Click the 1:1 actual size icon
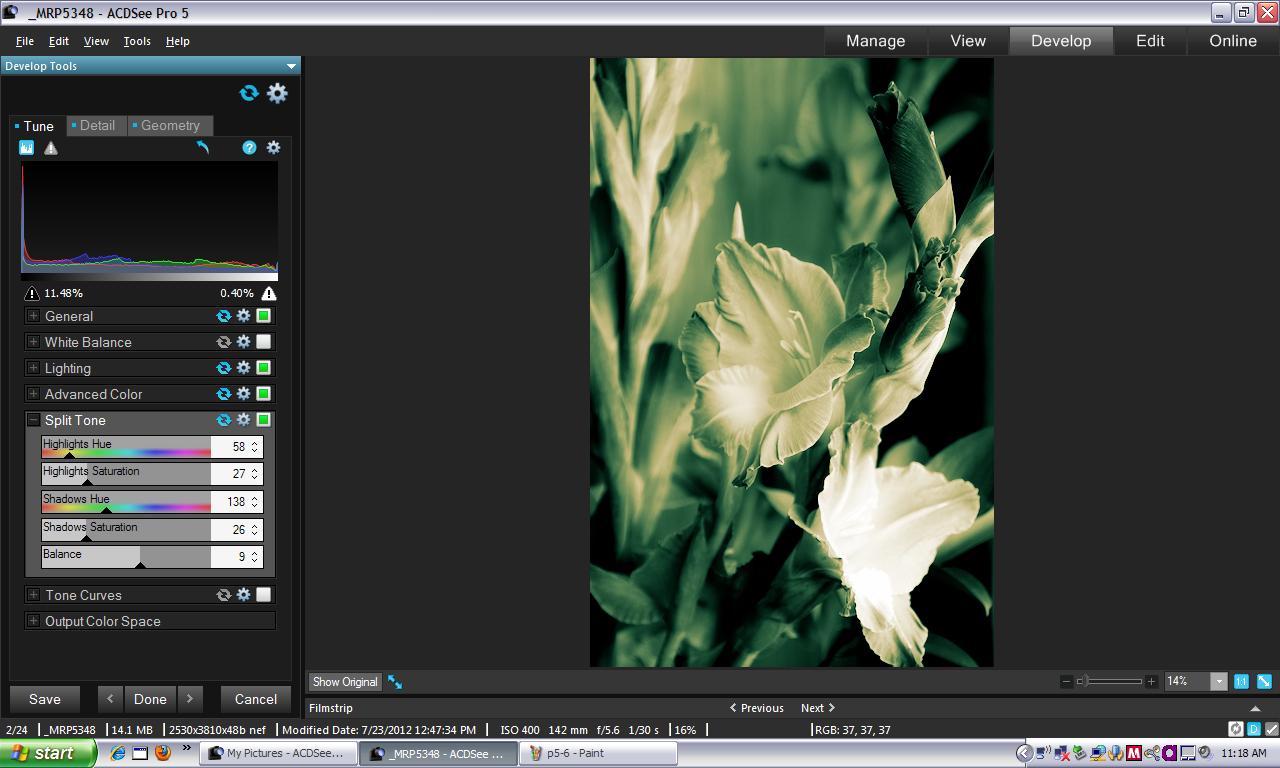 tap(1241, 681)
